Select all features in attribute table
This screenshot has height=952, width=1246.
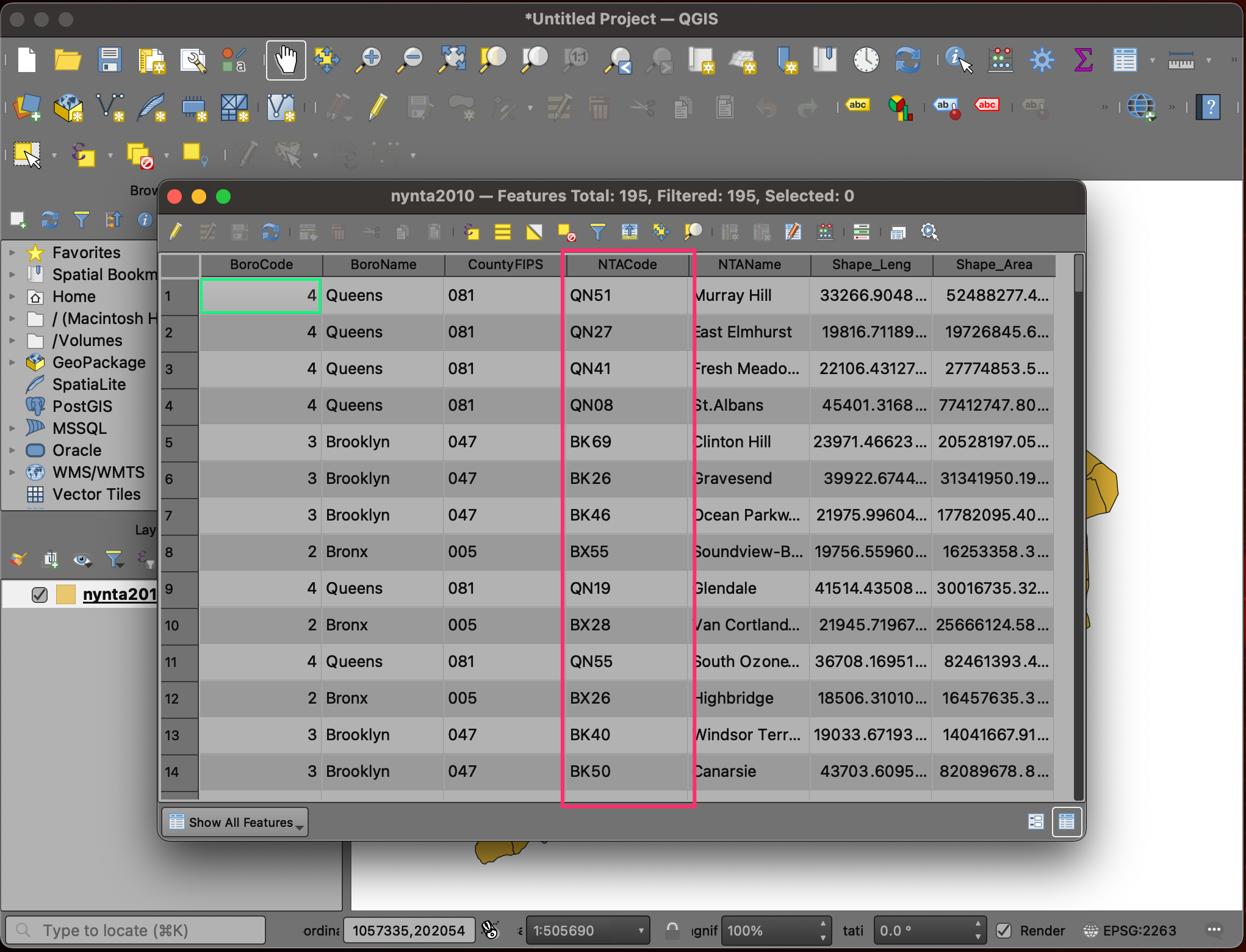(503, 232)
